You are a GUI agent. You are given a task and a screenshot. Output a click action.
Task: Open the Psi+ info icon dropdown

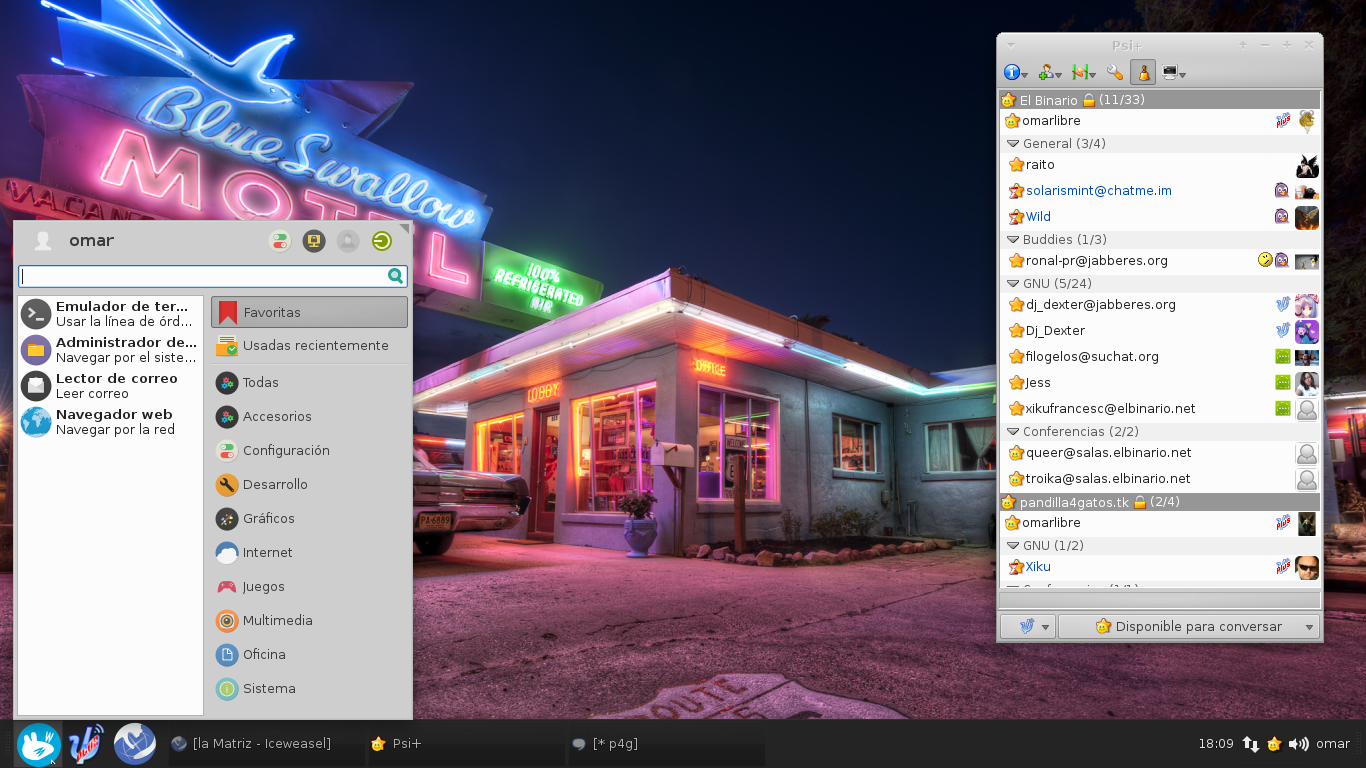1016,73
